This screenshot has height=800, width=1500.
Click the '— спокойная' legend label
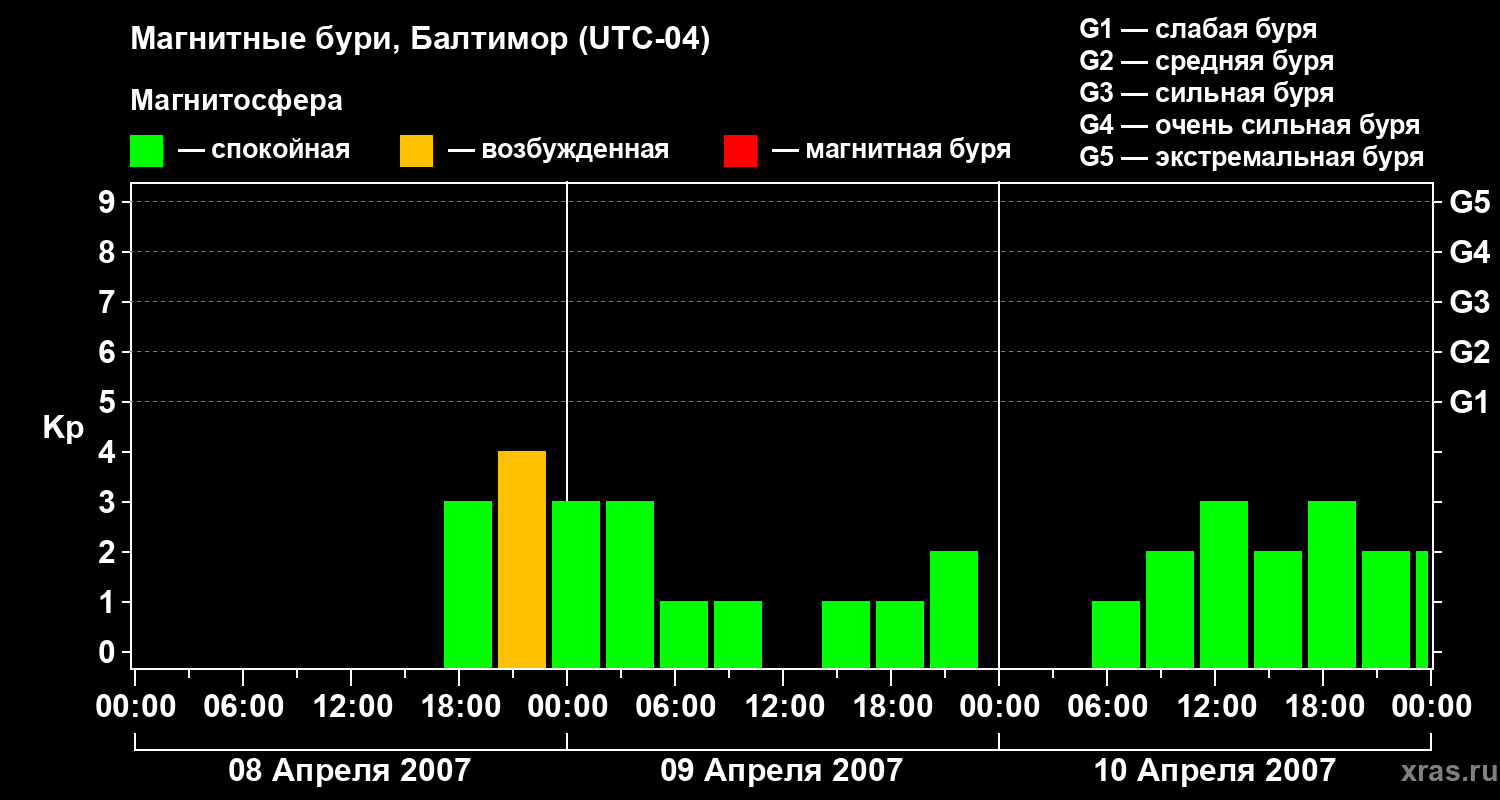264,150
